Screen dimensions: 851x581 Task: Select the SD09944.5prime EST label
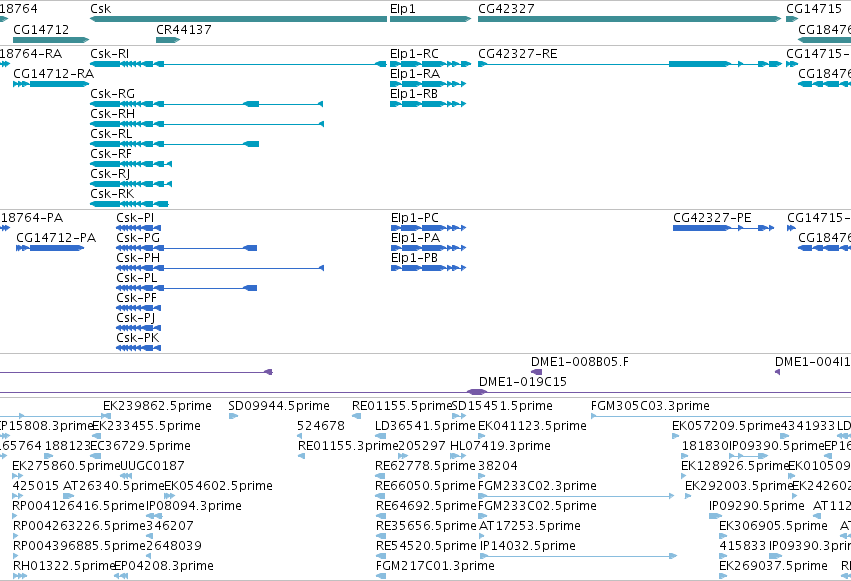(278, 406)
